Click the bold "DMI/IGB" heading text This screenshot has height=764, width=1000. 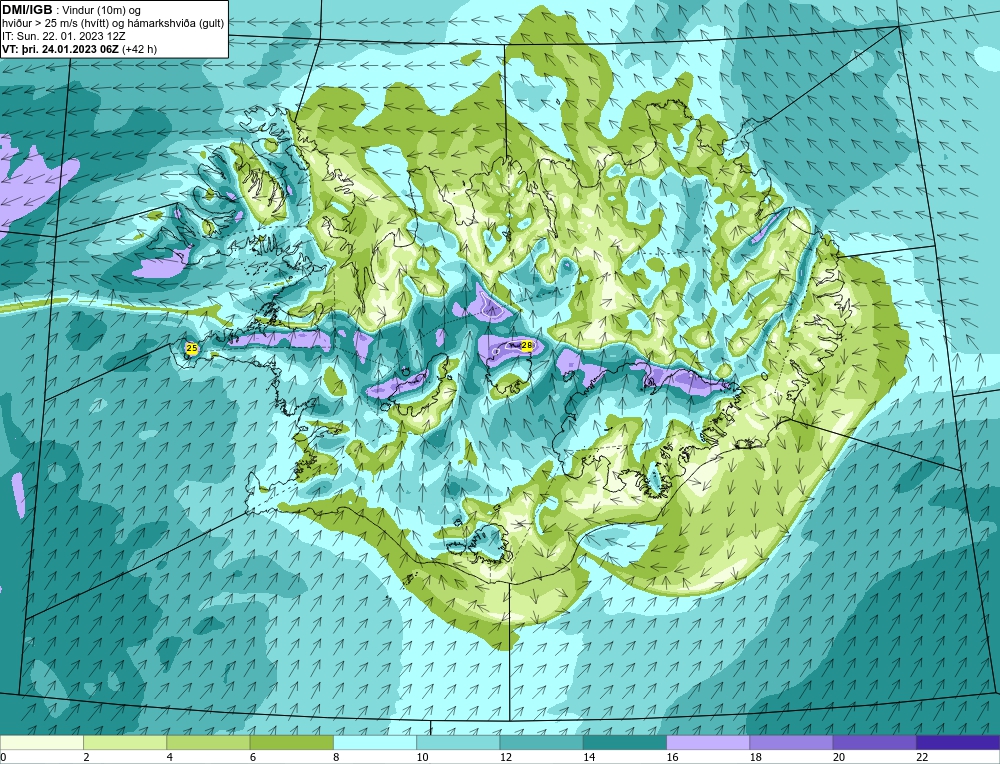coord(27,10)
